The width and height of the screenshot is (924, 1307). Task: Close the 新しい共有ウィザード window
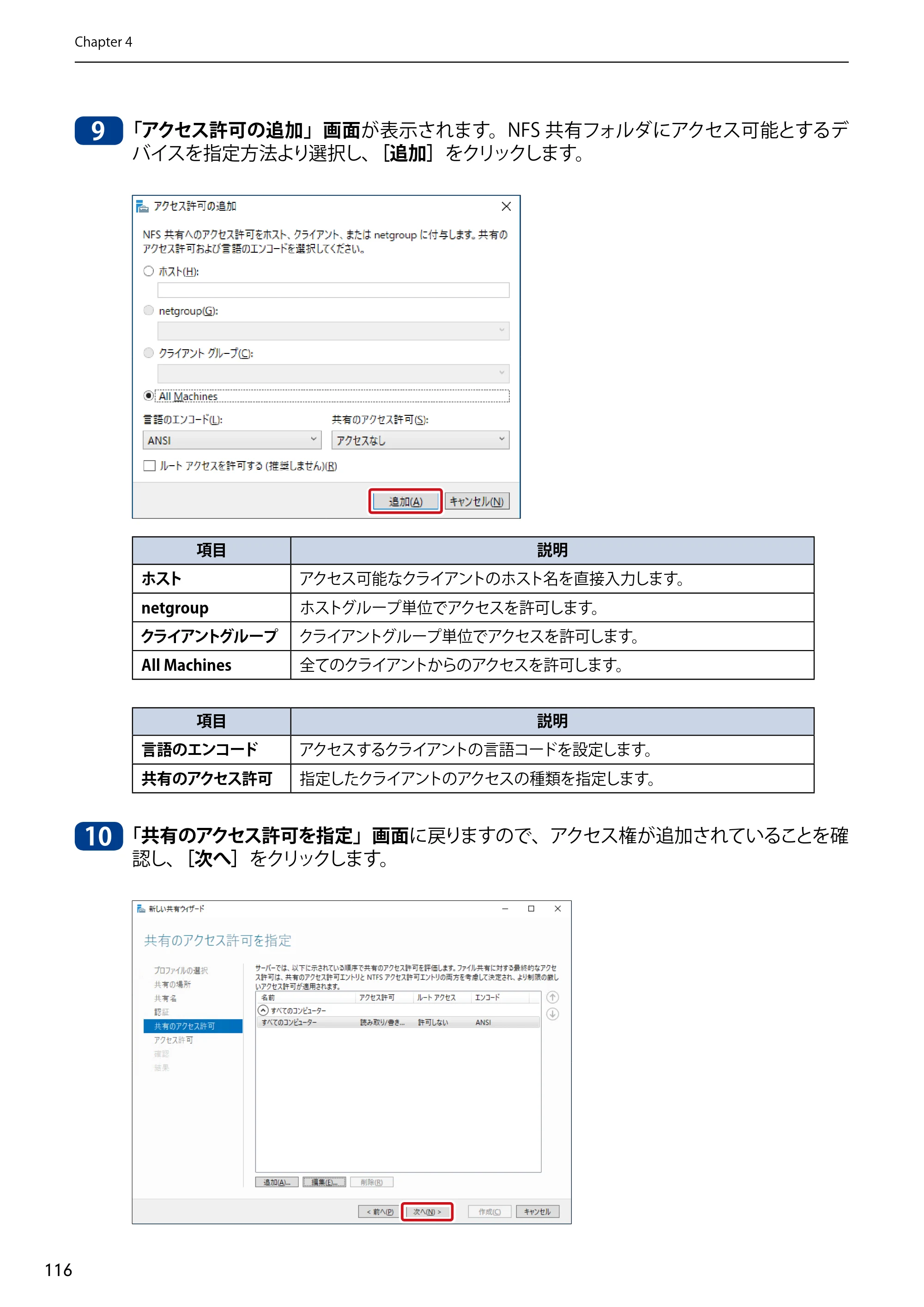(x=558, y=908)
